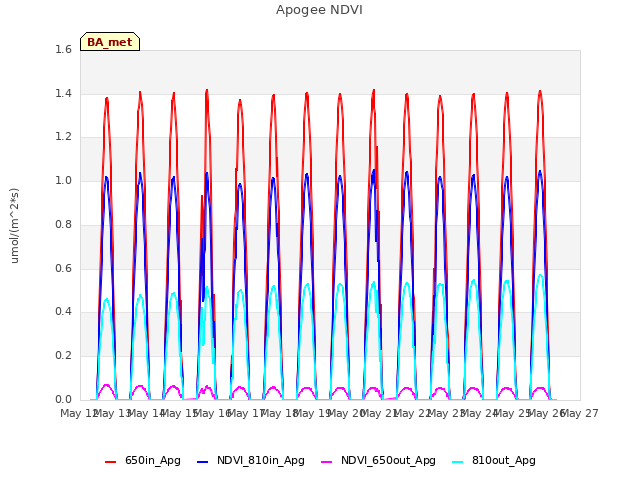This screenshot has height=480, width=640.
Task: Click the 0.4 y-axis tick label
Action: coord(63,311)
